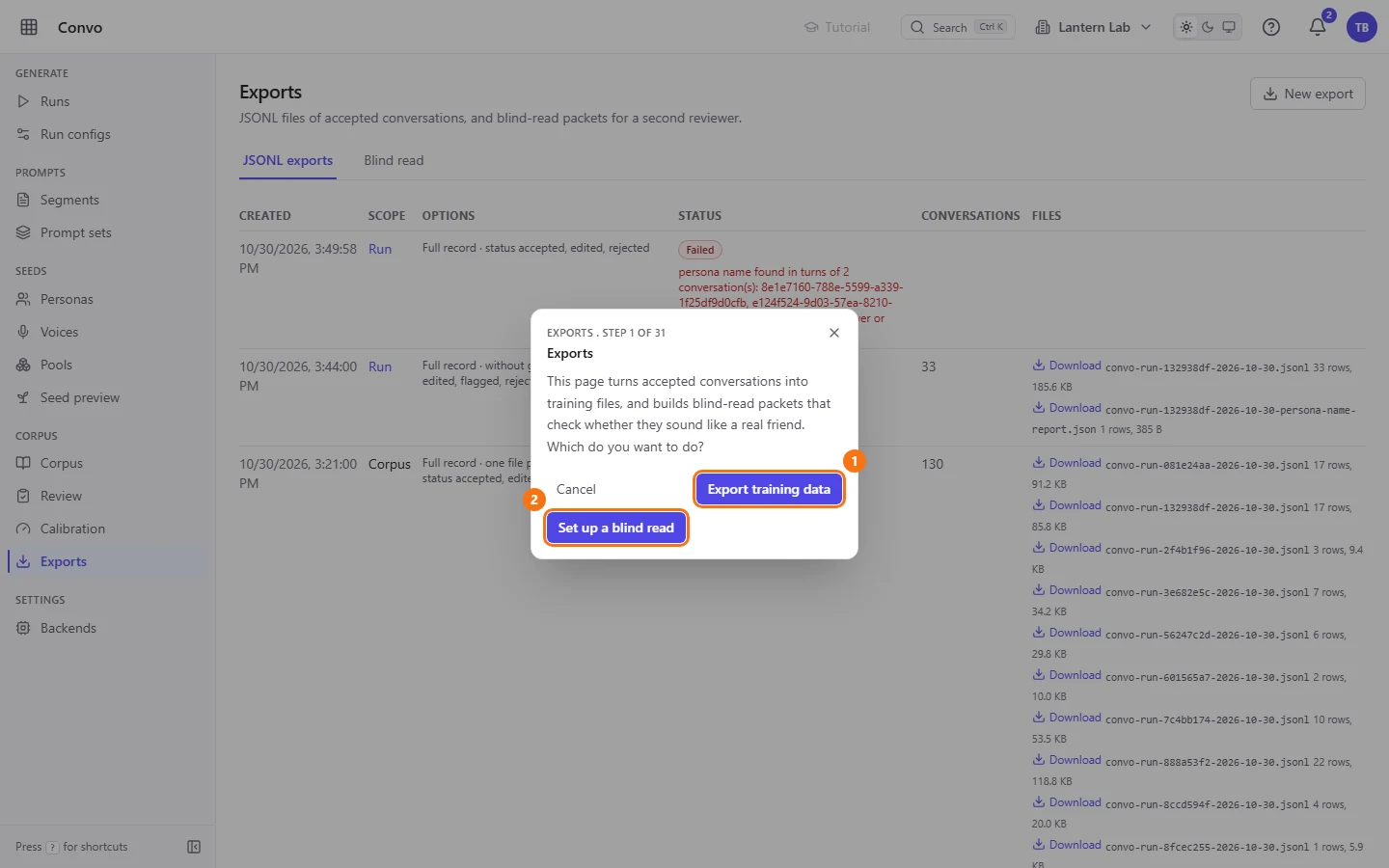
Task: Switch to light theme sun icon
Action: 1186,27
